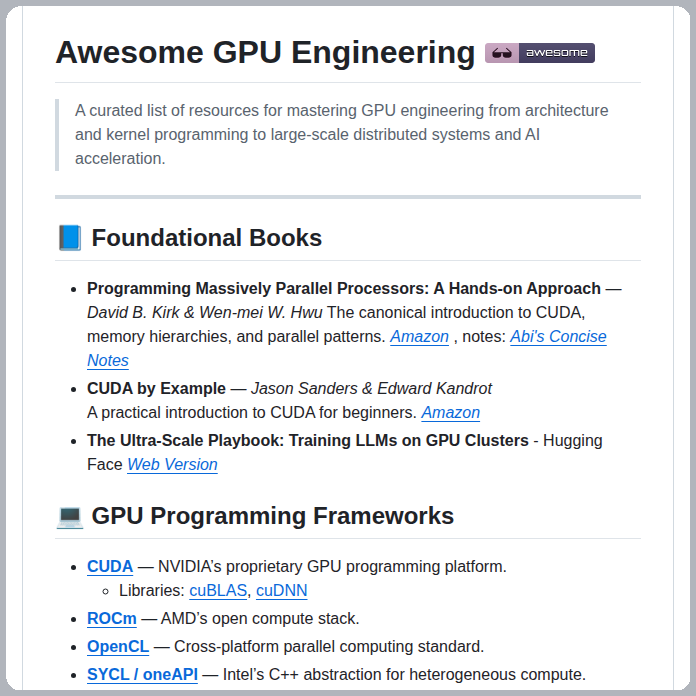Click the Awesome GPU Engineering title
Image resolution: width=696 pixels, height=696 pixels.
pyautogui.click(x=265, y=52)
